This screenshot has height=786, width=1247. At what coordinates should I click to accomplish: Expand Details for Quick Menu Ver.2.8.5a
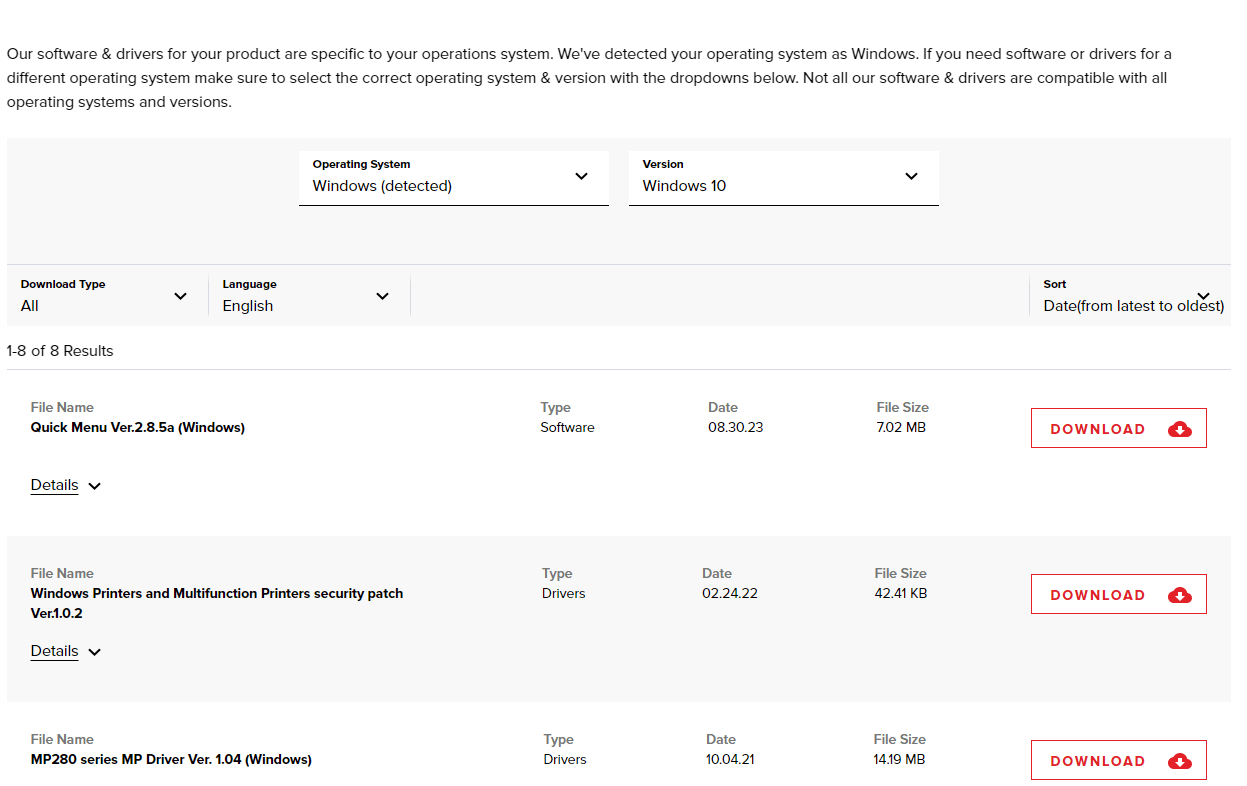(x=55, y=485)
